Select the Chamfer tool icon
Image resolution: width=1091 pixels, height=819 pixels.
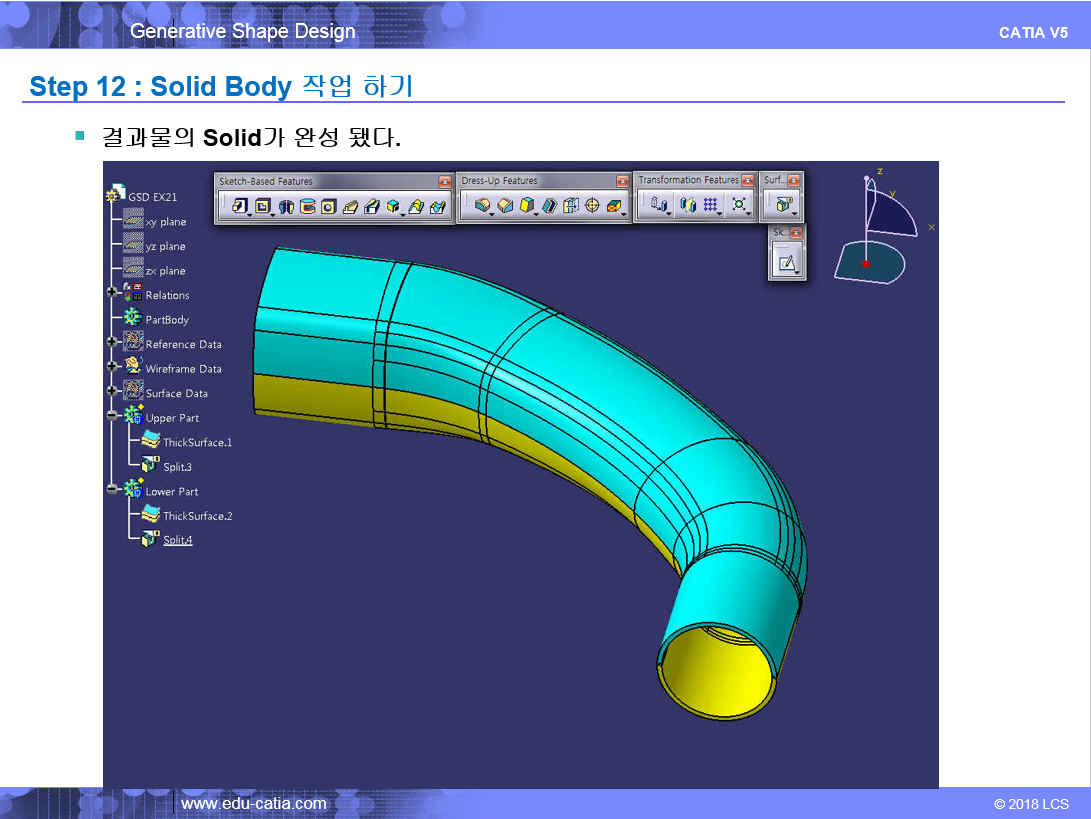(506, 206)
